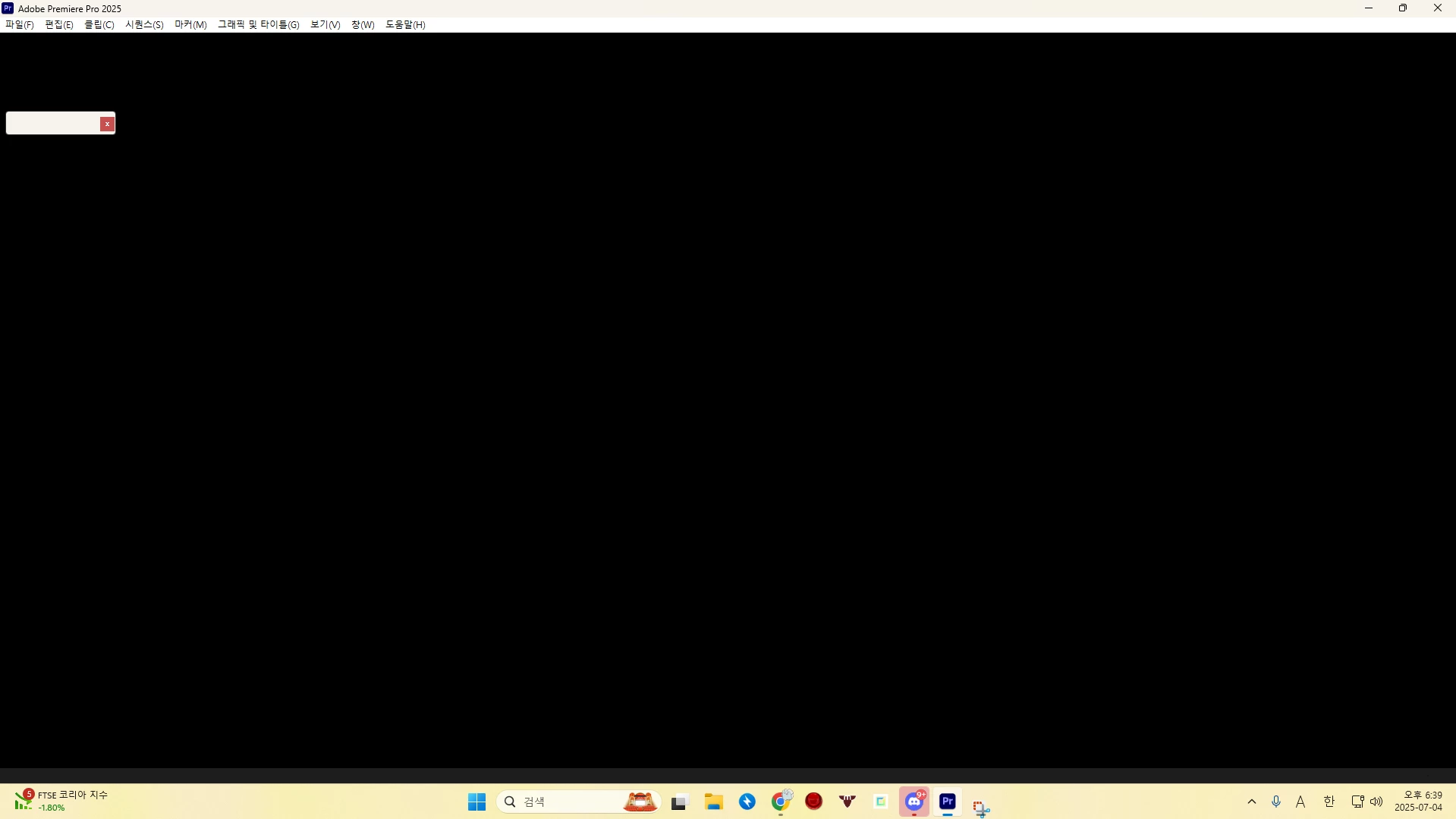Open the 마커(M) menu
1456x819 pixels.
pos(190,25)
